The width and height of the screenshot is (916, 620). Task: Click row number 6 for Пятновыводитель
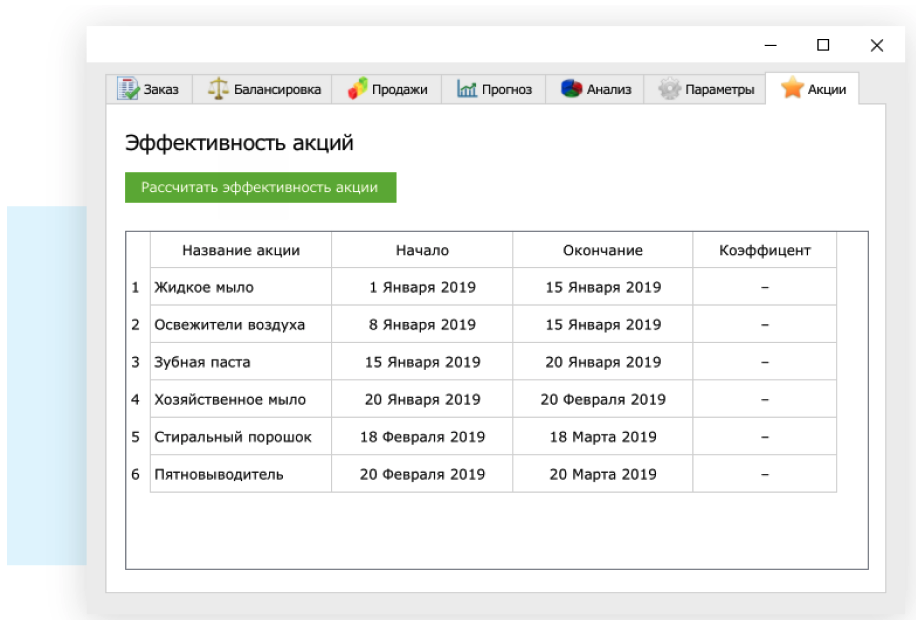136,474
